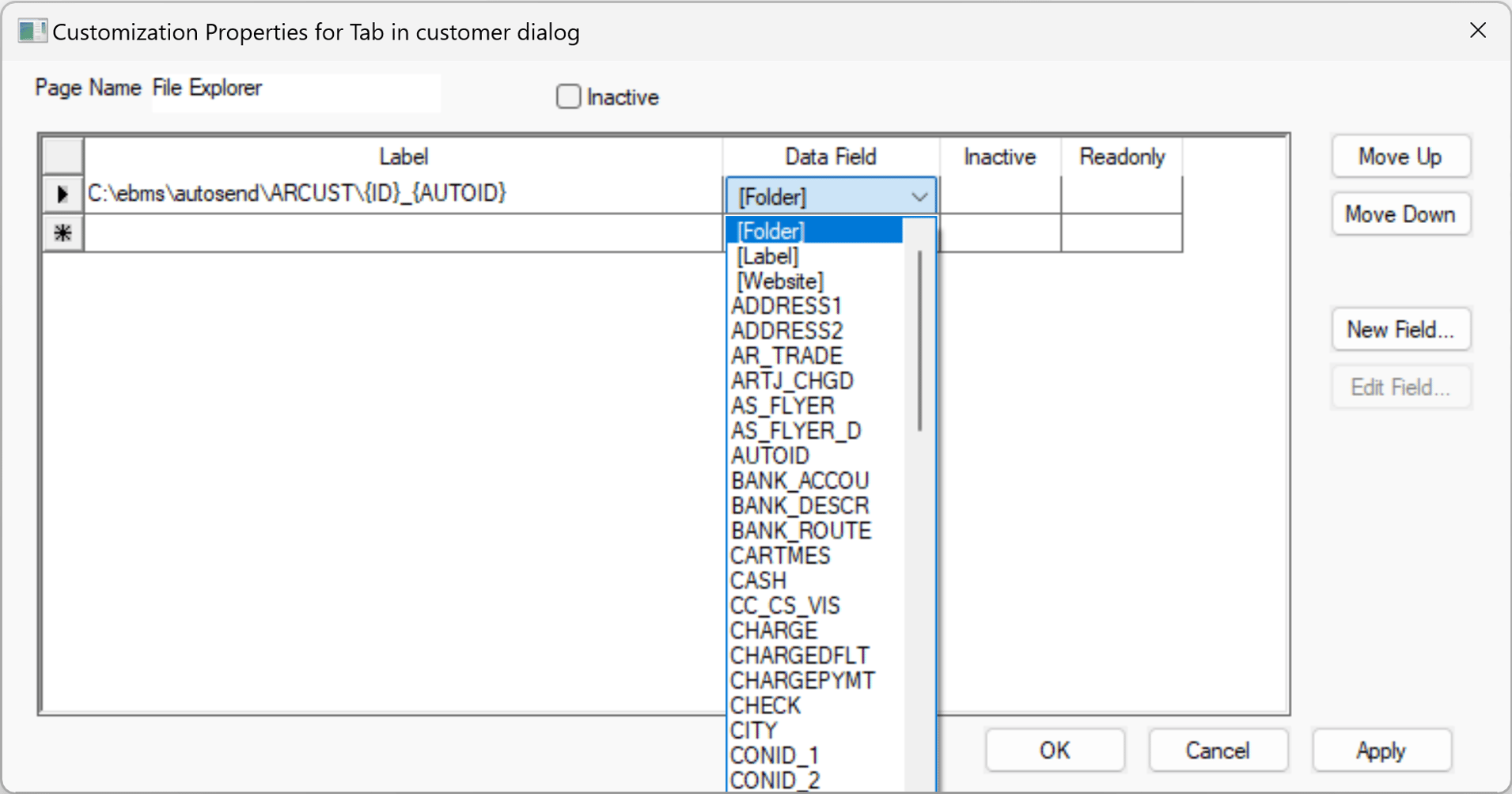Collapse the Data Field dropdown arrow
This screenshot has width=1512, height=794.
click(x=919, y=196)
